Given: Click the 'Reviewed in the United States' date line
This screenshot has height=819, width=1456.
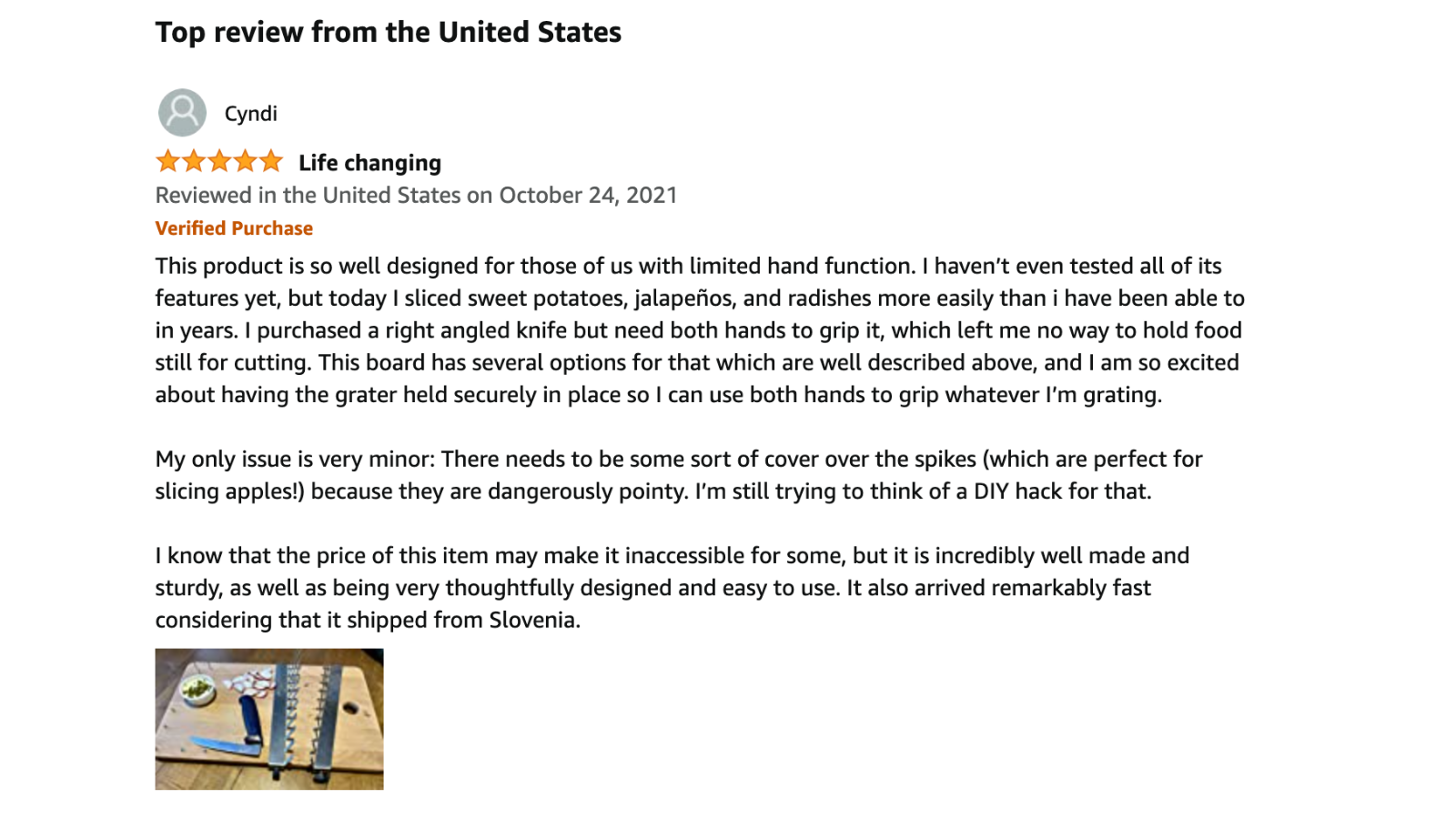Looking at the screenshot, I should (416, 196).
